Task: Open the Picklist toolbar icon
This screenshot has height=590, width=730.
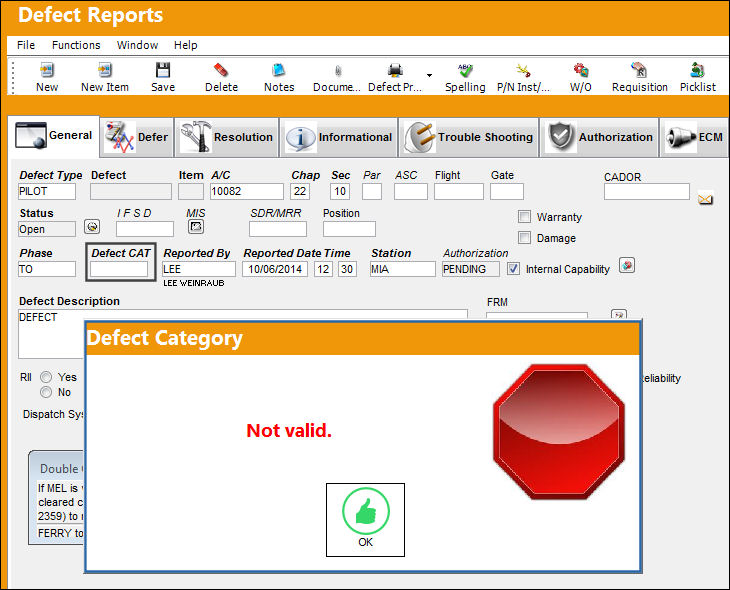Action: click(697, 70)
